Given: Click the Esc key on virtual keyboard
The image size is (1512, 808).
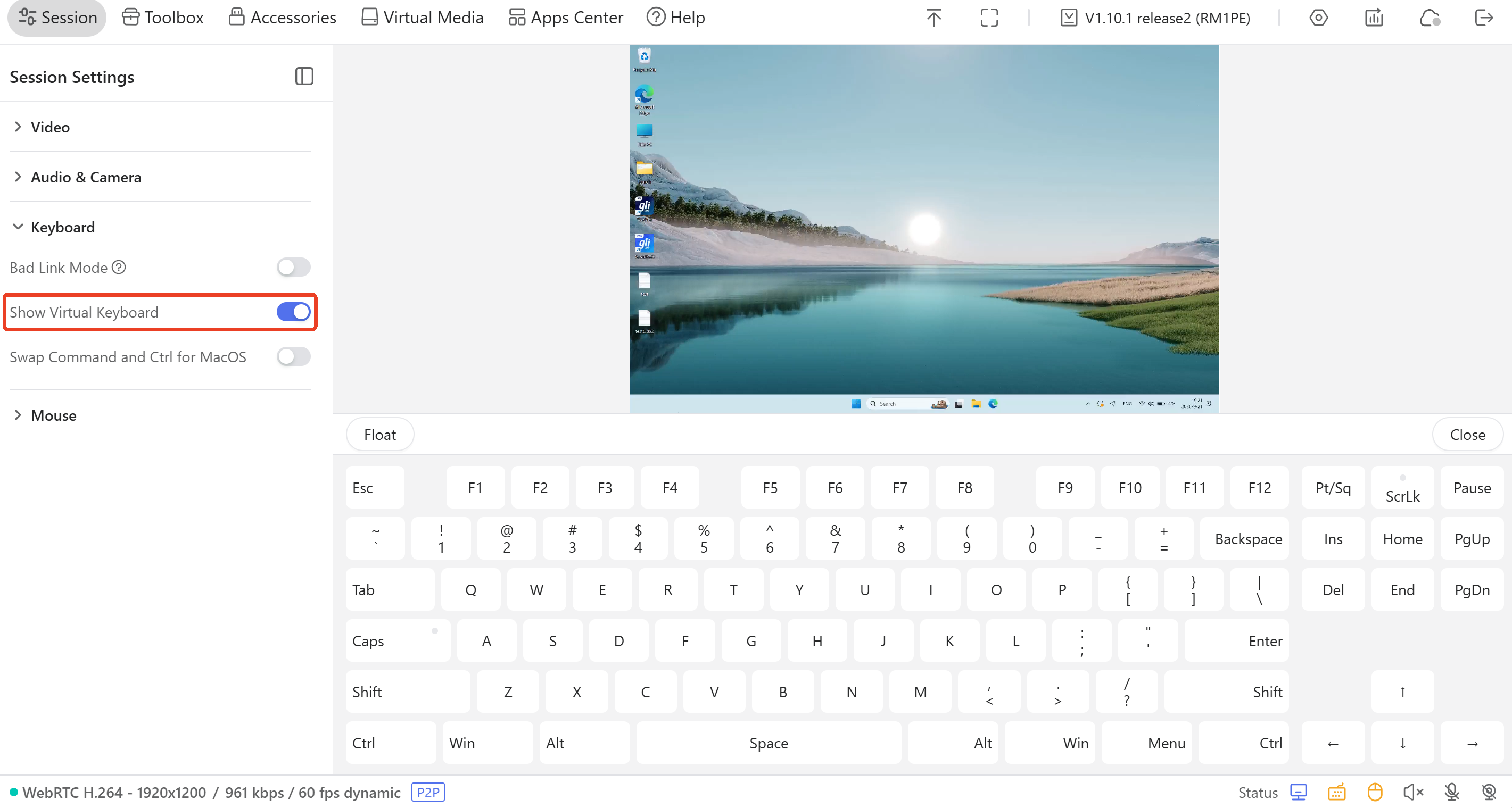Looking at the screenshot, I should point(375,488).
